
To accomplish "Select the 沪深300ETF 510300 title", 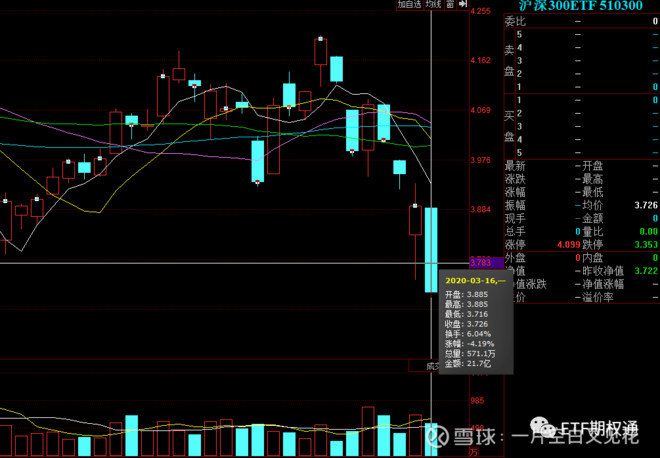I will coord(580,5).
